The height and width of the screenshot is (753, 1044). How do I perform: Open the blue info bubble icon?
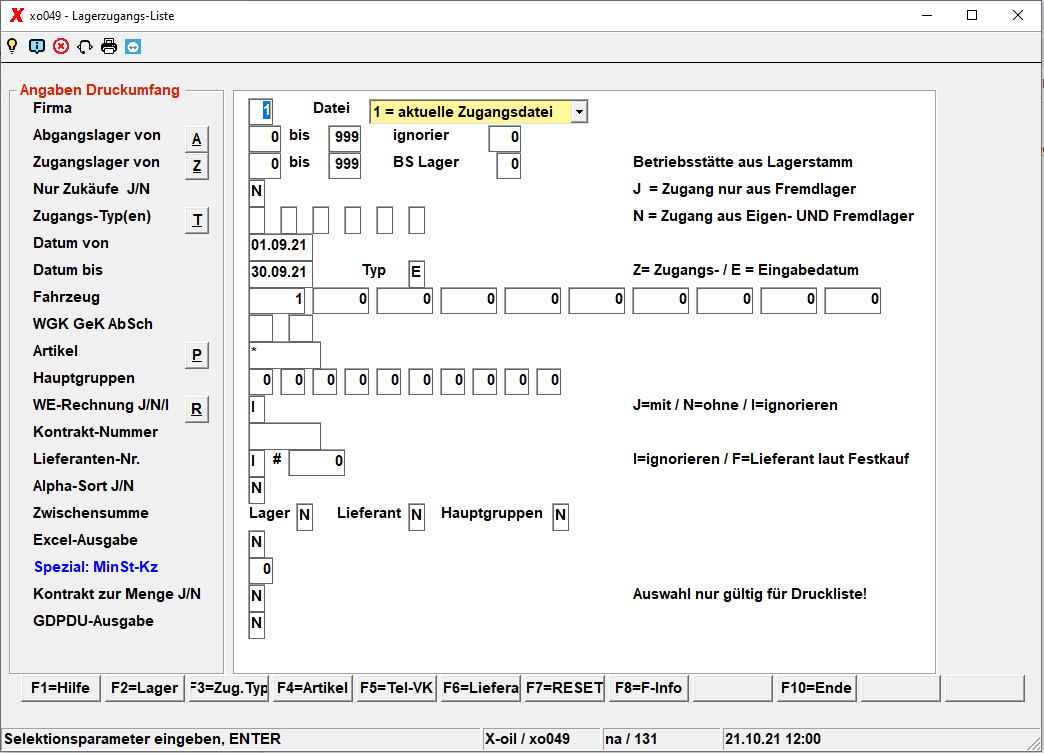click(37, 47)
